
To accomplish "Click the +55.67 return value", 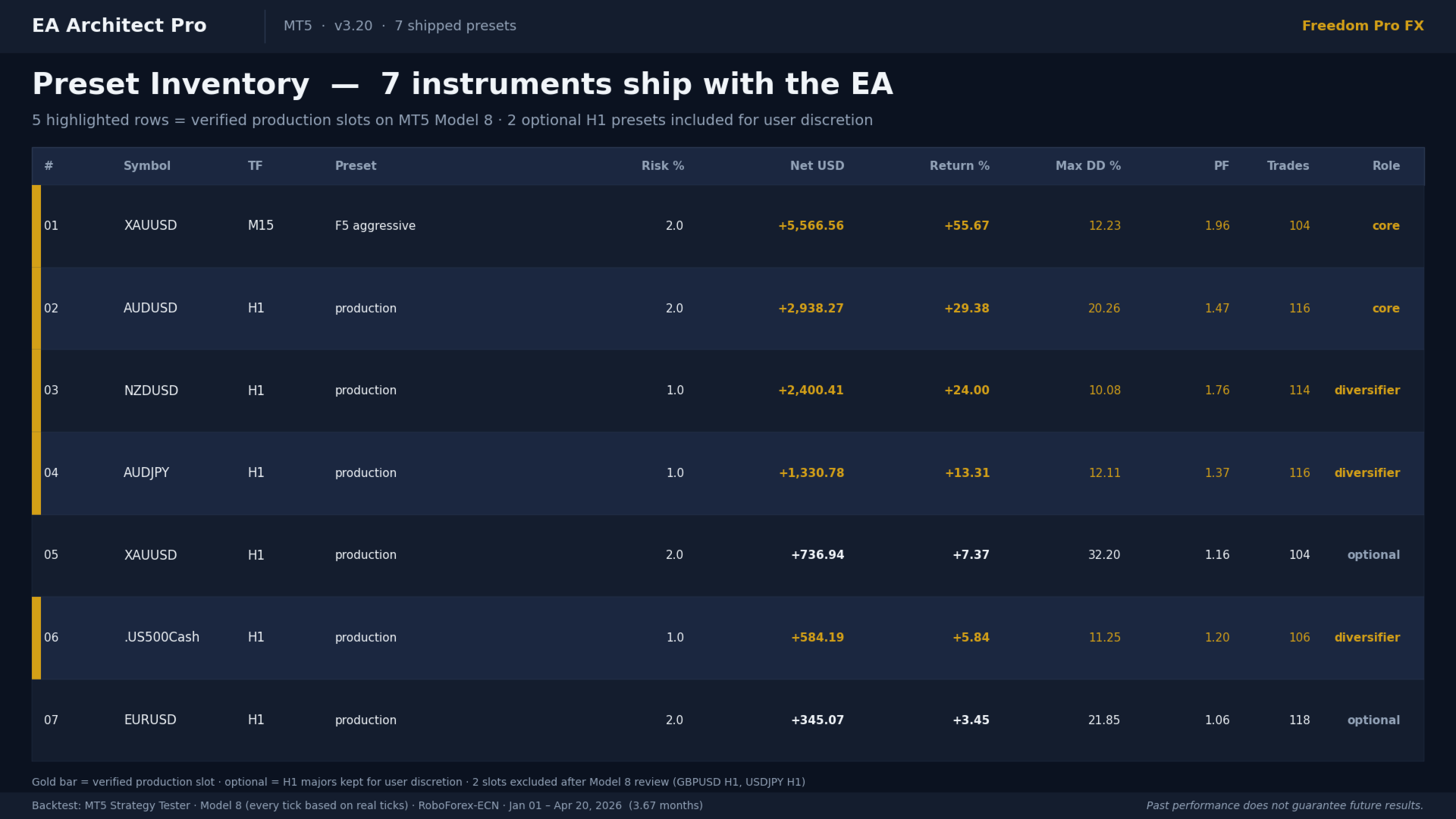I will [x=966, y=226].
